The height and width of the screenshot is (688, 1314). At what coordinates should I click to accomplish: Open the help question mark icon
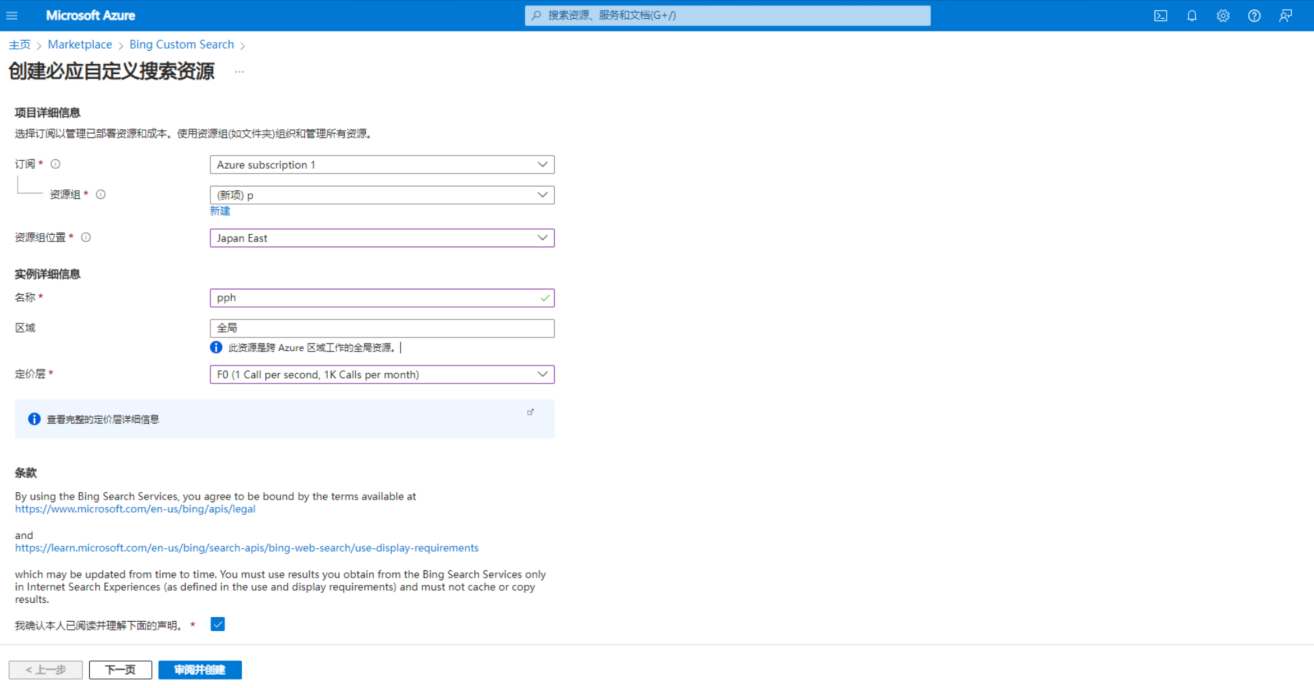point(1254,15)
